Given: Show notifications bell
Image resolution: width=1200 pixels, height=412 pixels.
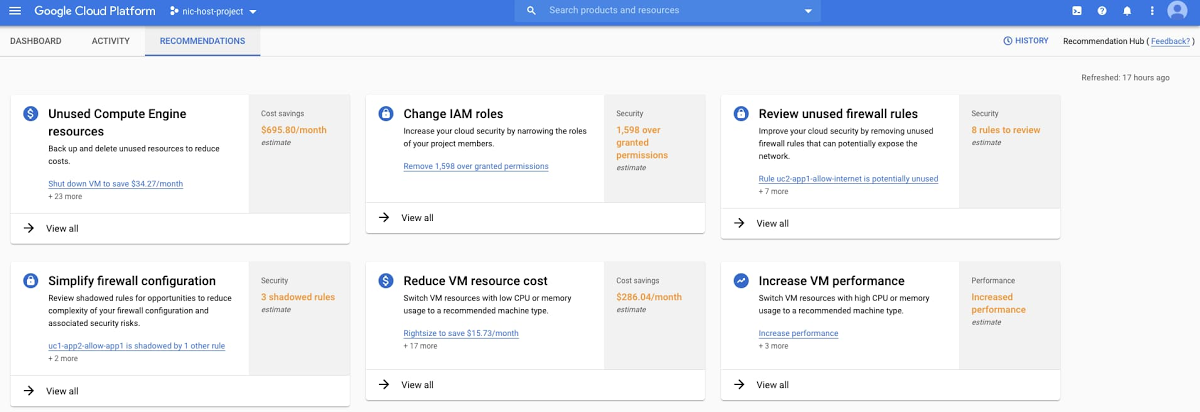Looking at the screenshot, I should coord(1127,11).
